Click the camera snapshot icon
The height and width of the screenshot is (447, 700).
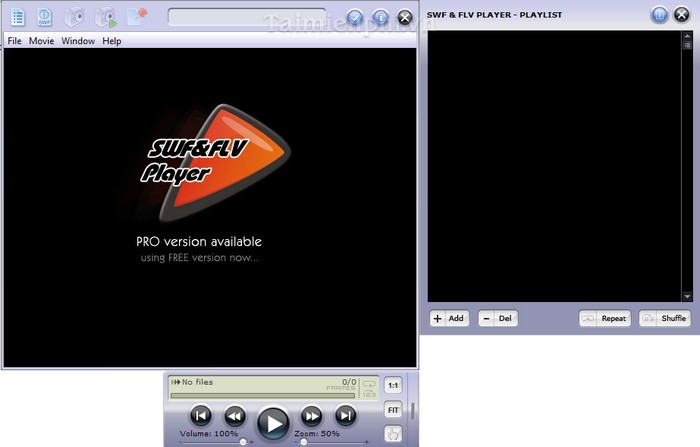(74, 17)
